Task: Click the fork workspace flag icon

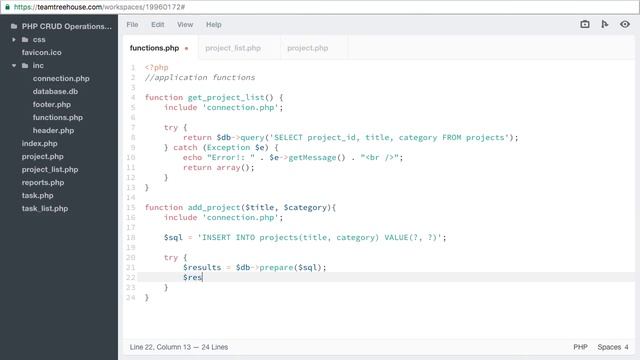Action: [604, 24]
